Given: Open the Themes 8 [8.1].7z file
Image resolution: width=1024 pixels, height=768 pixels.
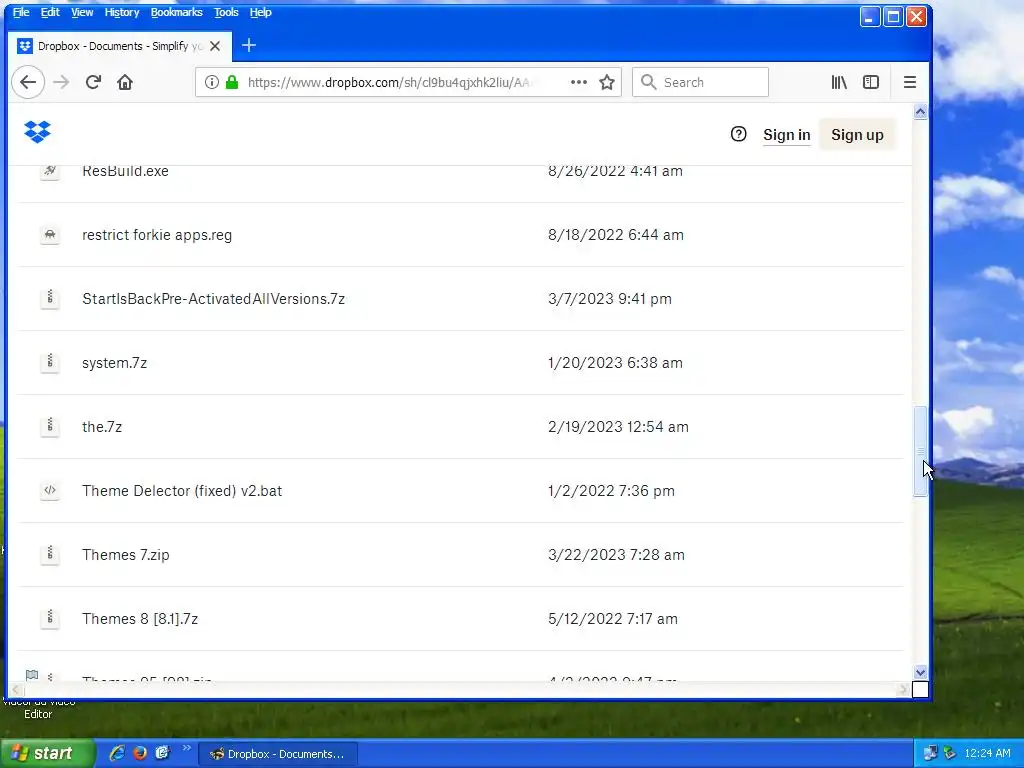Looking at the screenshot, I should [140, 619].
